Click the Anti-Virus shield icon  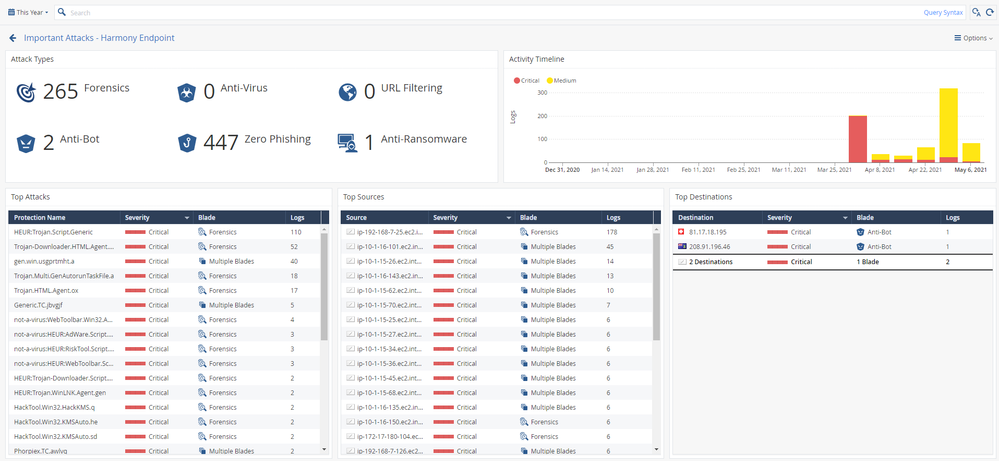(186, 93)
